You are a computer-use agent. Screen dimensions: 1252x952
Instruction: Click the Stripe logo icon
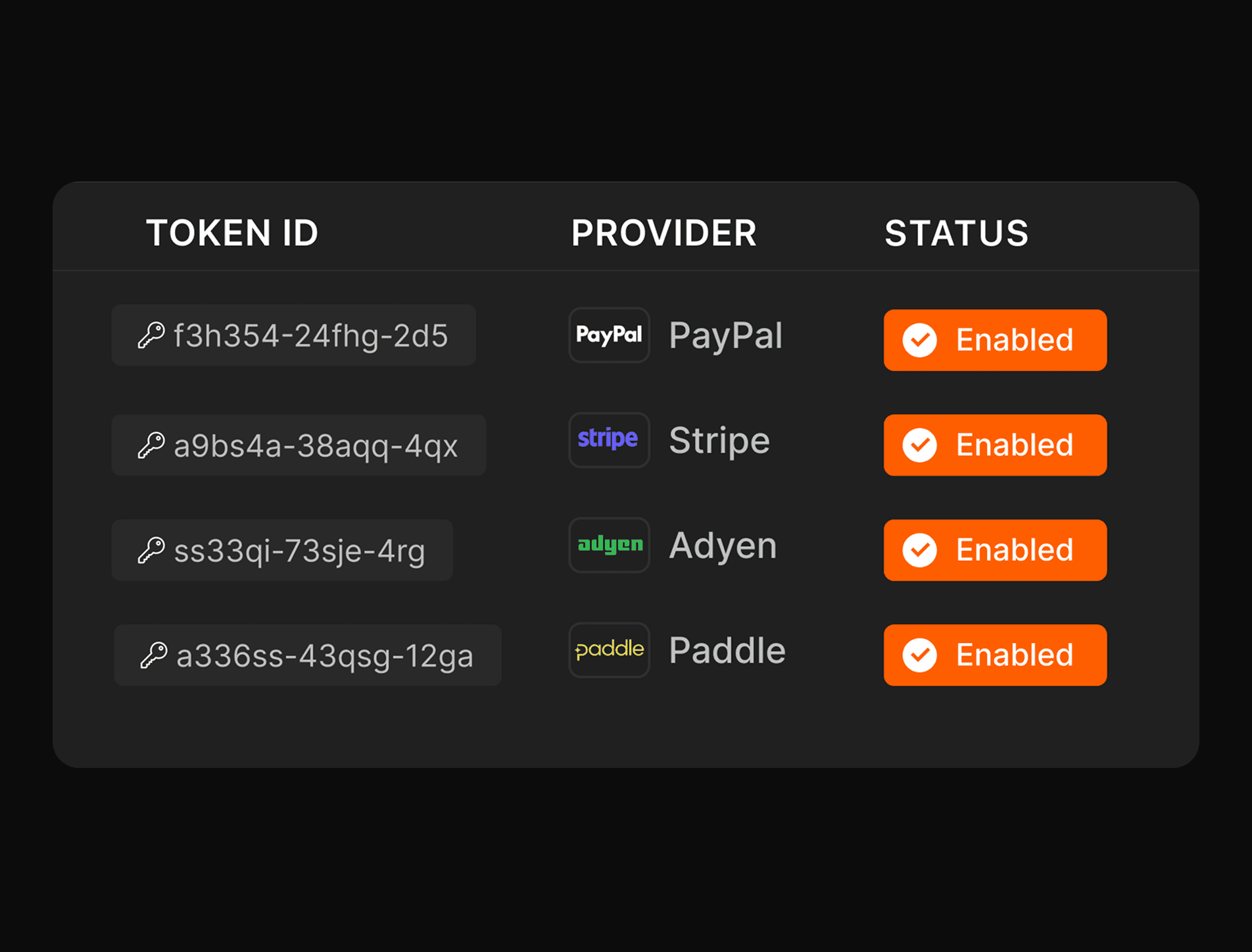coord(609,440)
